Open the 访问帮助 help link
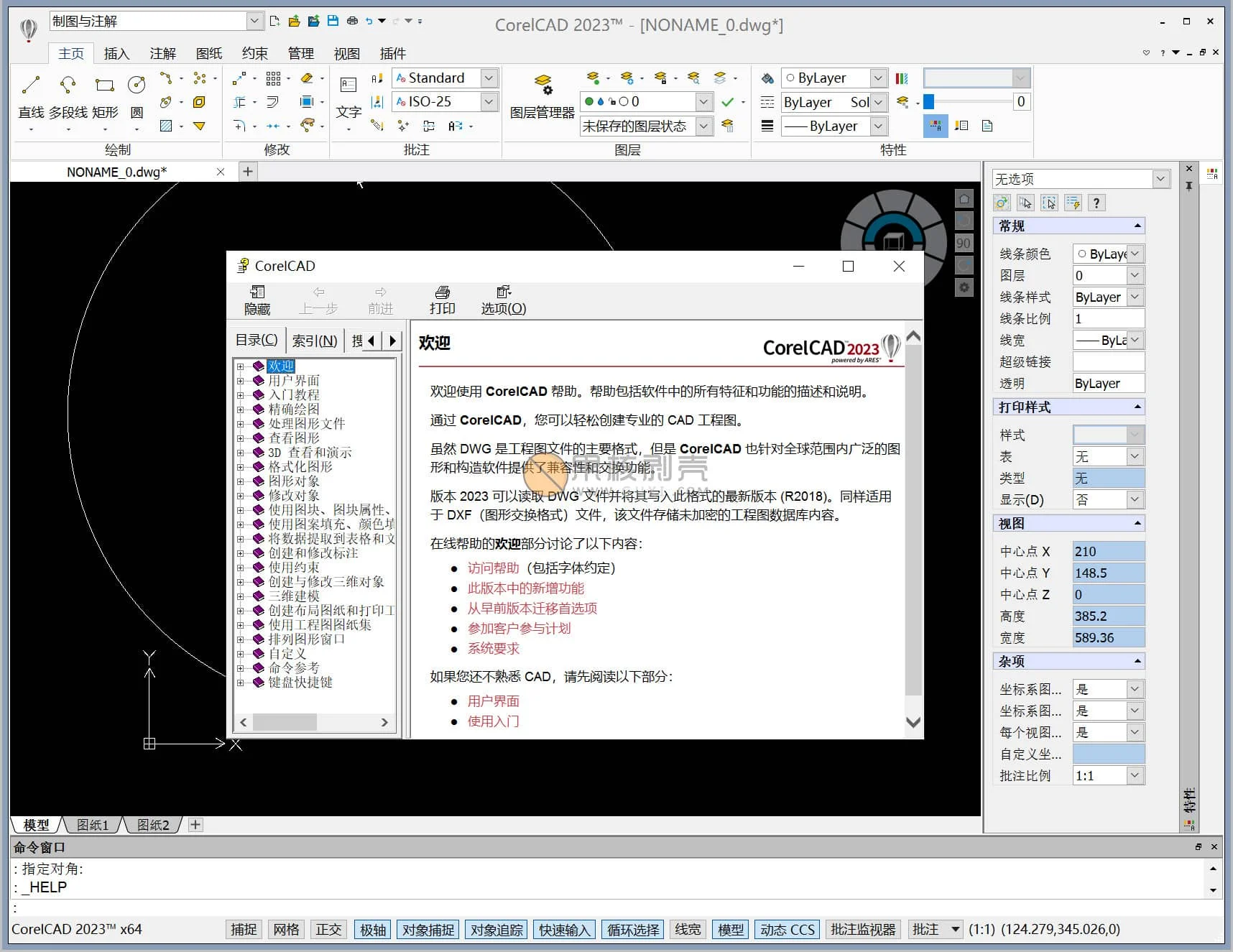This screenshot has height=952, width=1233. 493,568
